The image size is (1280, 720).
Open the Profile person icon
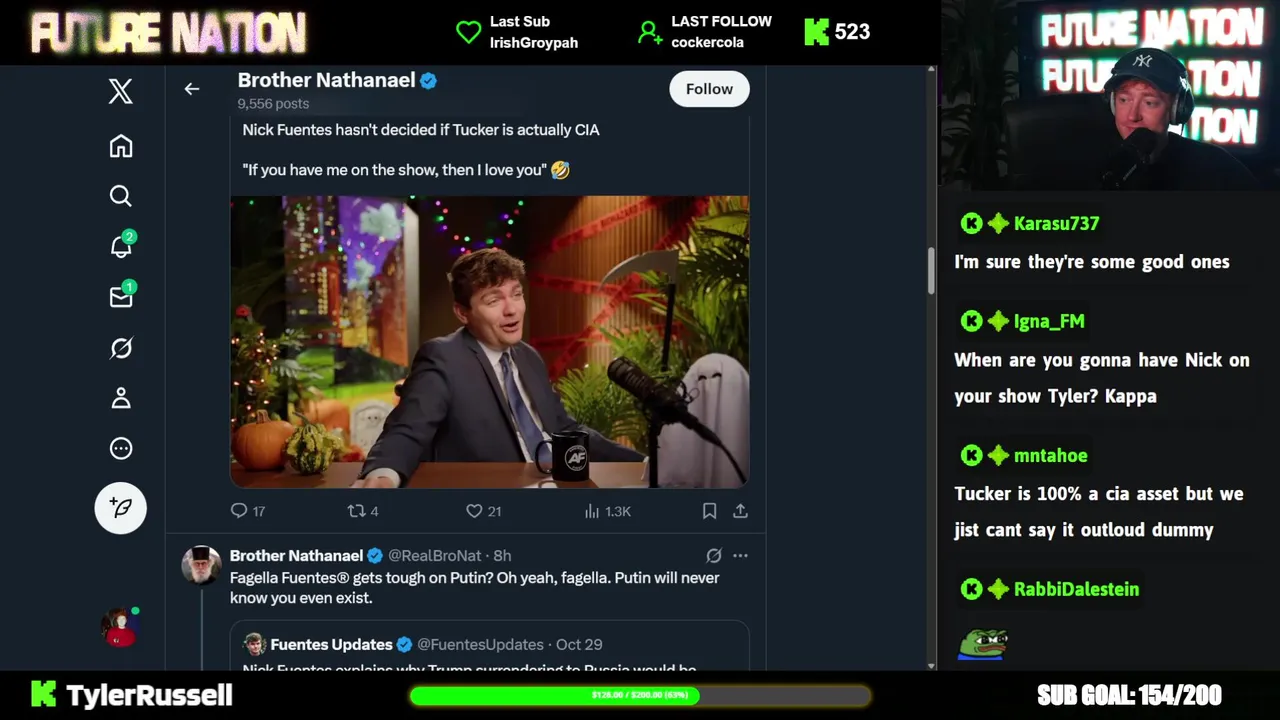121,398
